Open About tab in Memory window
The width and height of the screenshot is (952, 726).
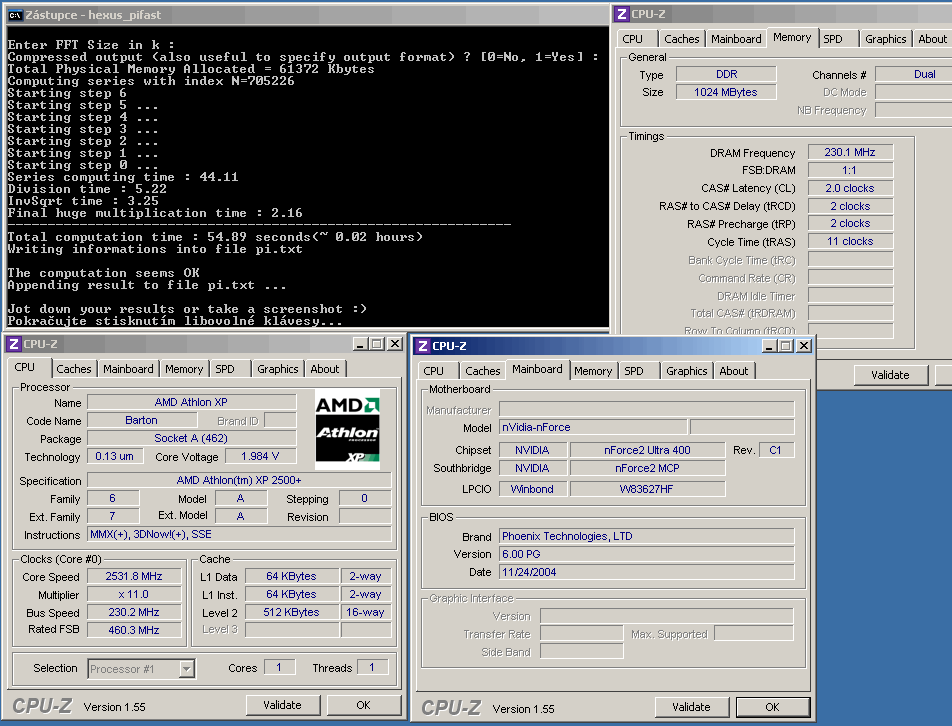click(933, 39)
